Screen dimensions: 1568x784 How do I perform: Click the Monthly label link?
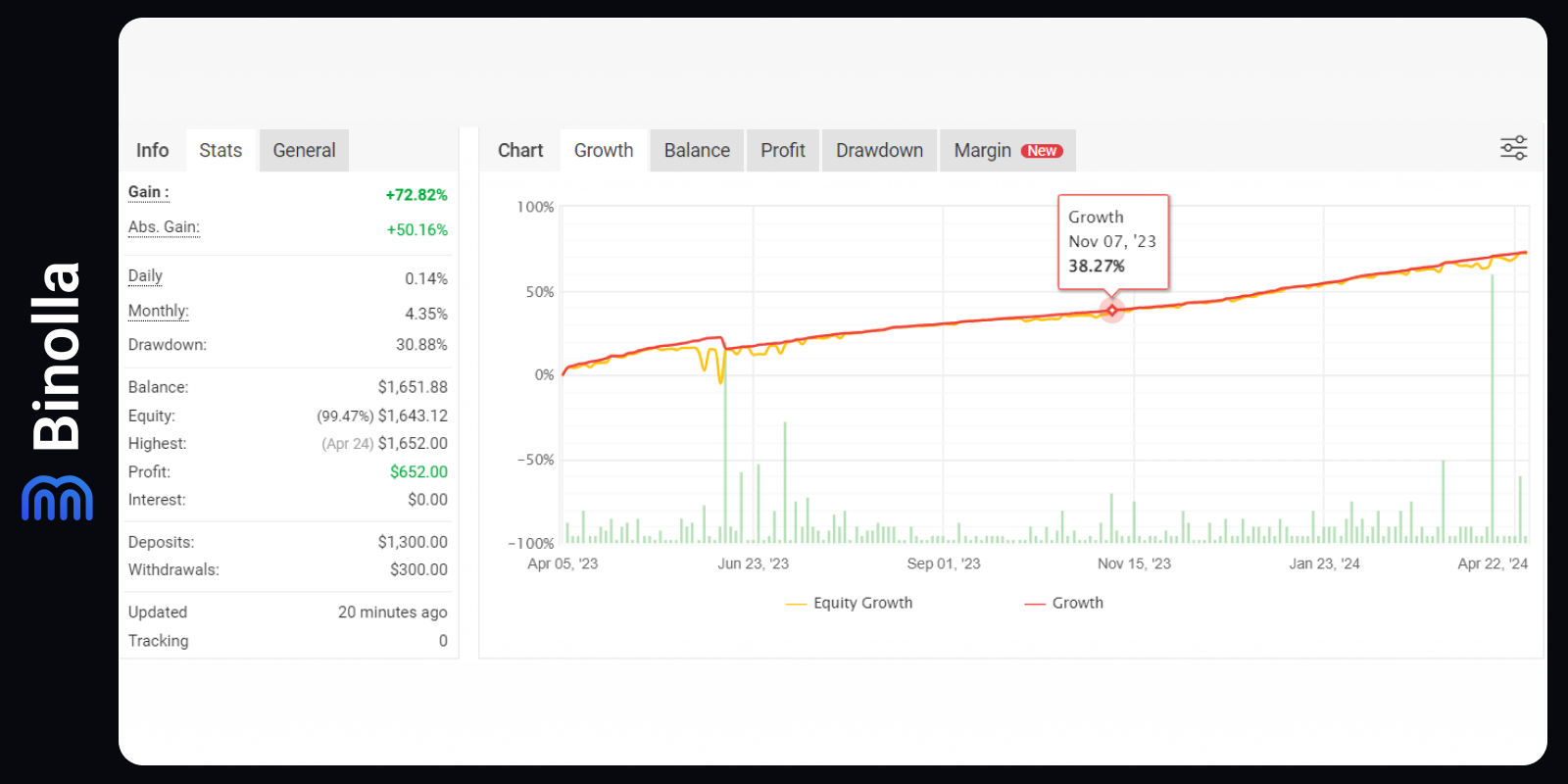click(x=158, y=312)
